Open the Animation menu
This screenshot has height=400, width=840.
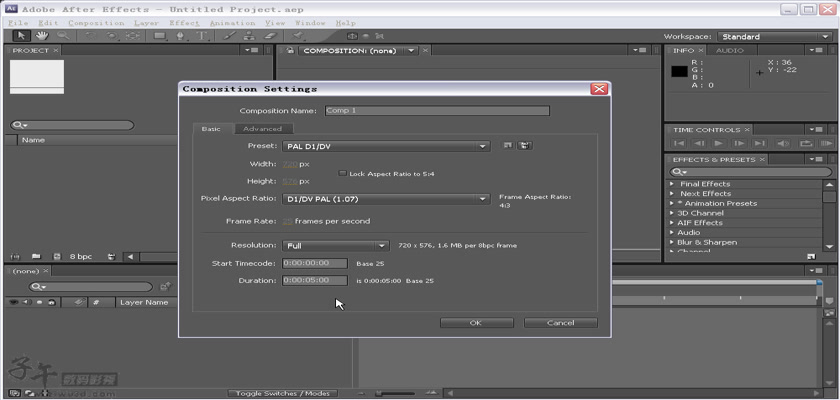coord(232,23)
